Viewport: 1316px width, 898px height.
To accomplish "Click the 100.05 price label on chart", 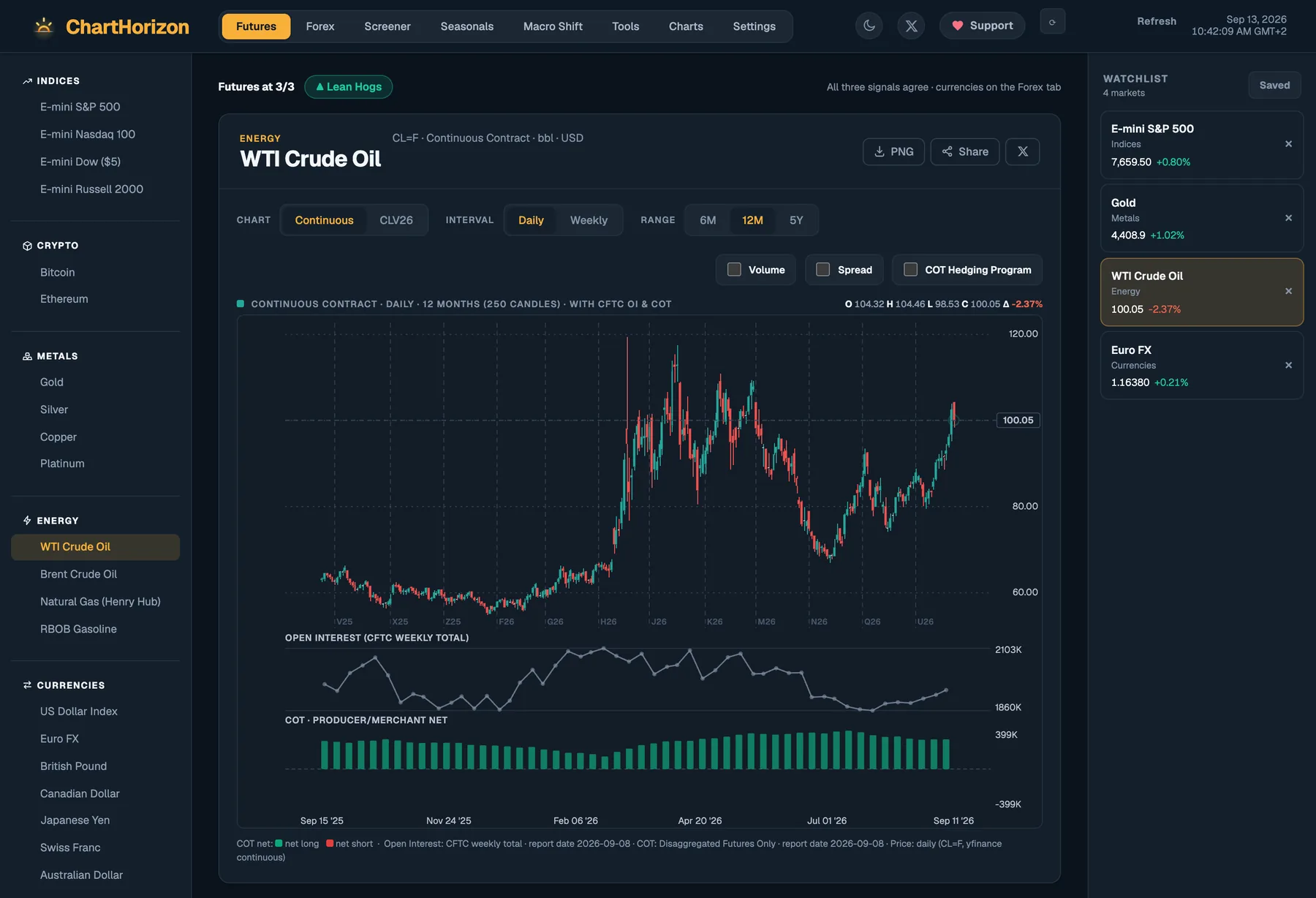I will click(x=1018, y=420).
